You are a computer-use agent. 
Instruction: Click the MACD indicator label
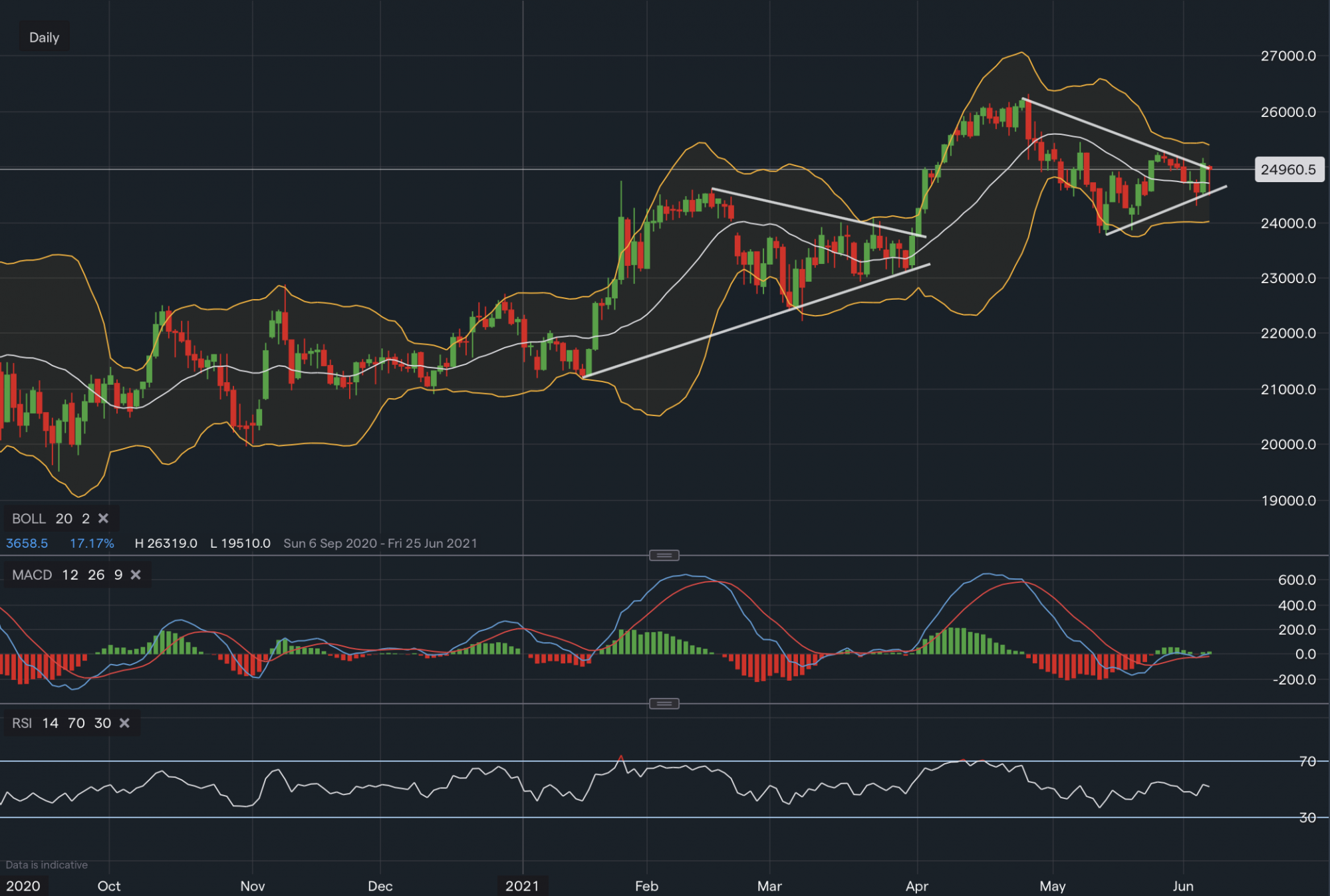[x=32, y=575]
